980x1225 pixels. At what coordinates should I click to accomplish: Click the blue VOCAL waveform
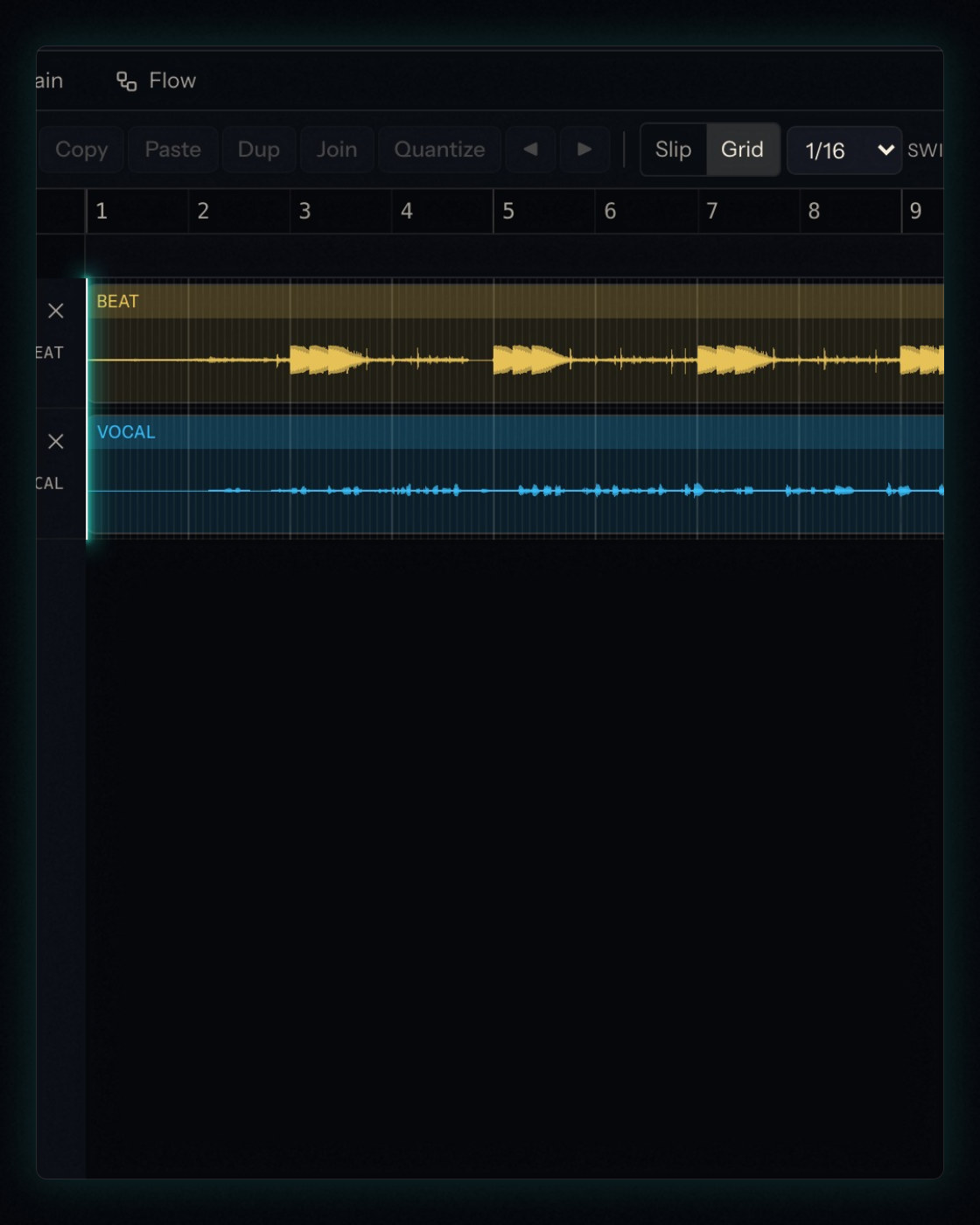(x=516, y=490)
